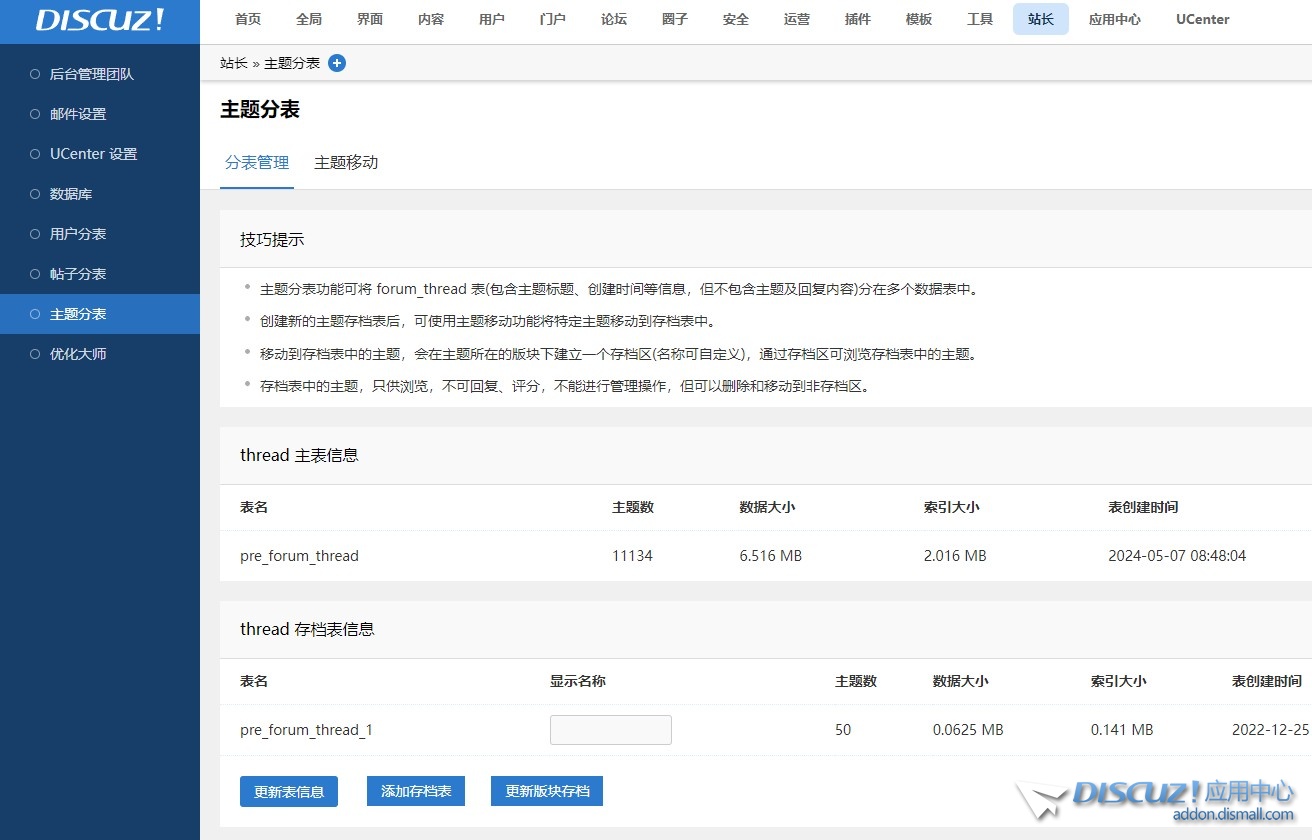Click the 50 topic count value
Viewport: 1312px width, 840px height.
843,730
